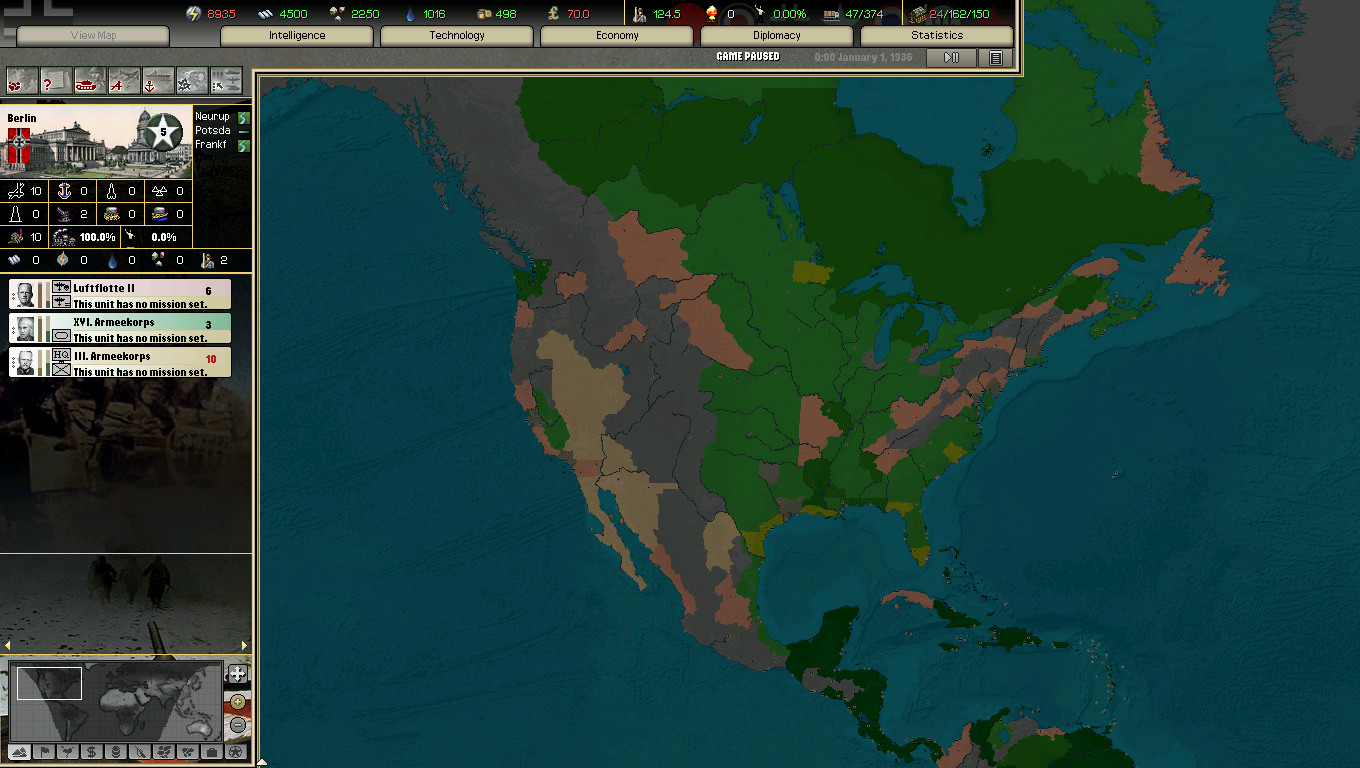This screenshot has width=1360, height=768.
Task: Switch to weather map mode
Action: tap(67, 751)
